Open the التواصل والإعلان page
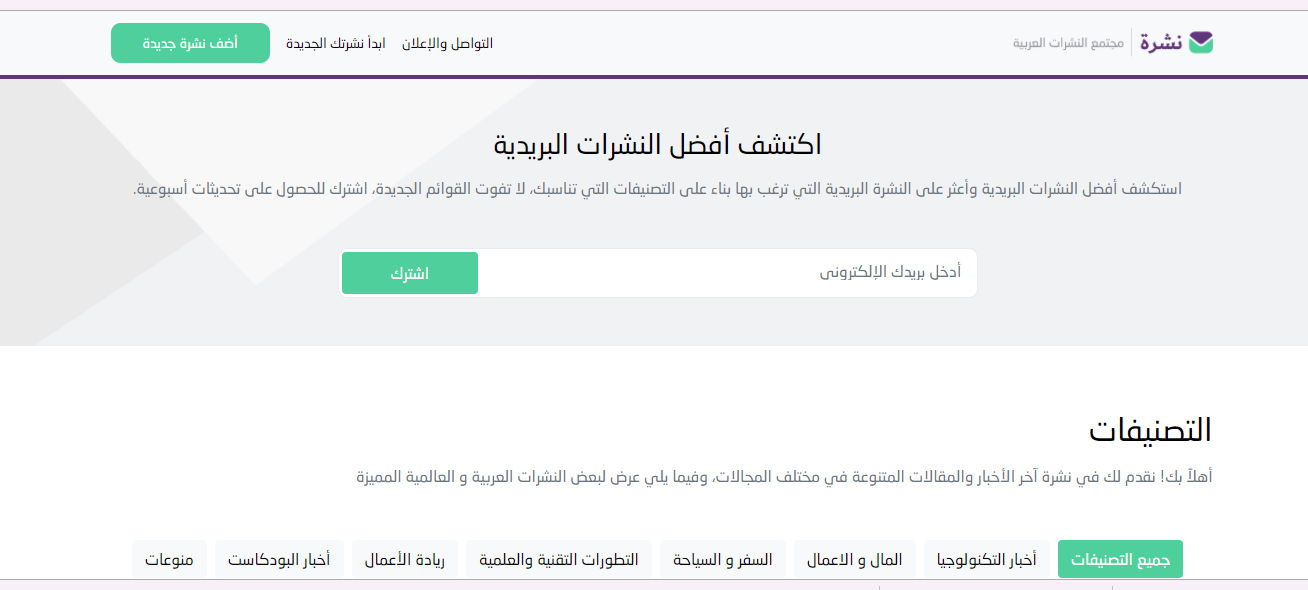 pyautogui.click(x=447, y=43)
